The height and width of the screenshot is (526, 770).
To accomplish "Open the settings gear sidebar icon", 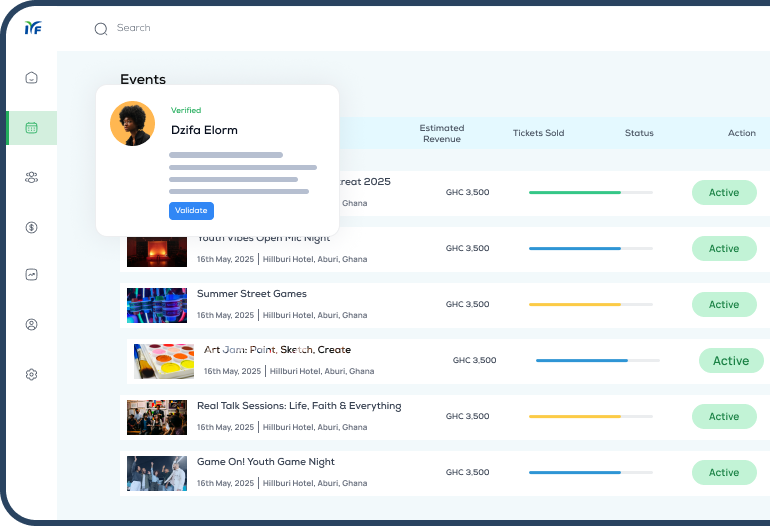I will point(31,375).
